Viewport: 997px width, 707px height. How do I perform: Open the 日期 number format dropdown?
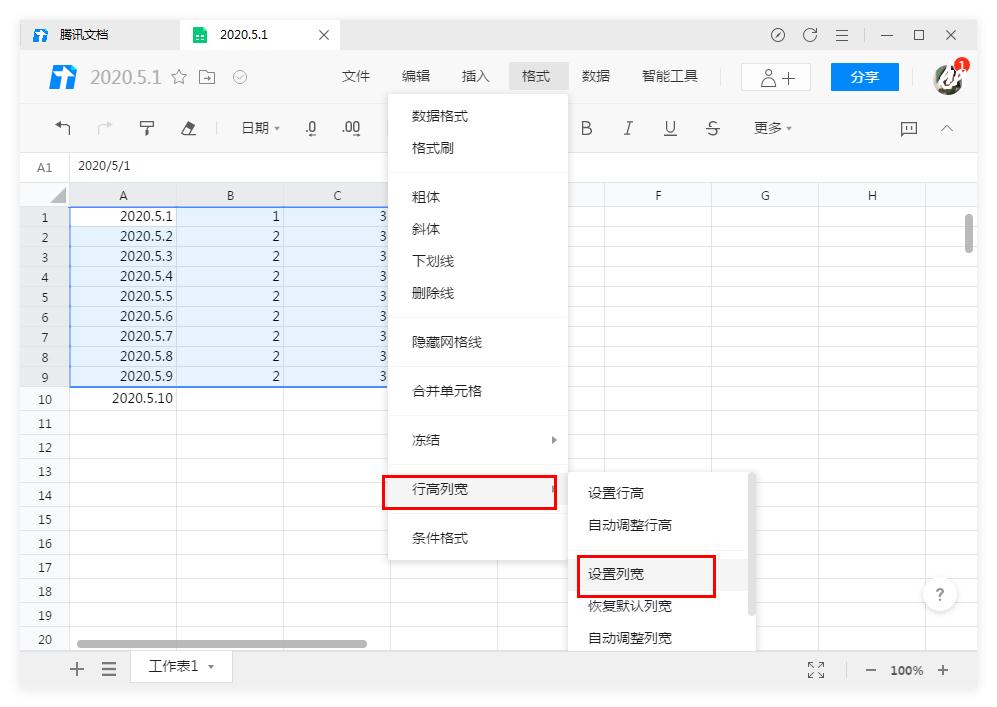point(258,128)
